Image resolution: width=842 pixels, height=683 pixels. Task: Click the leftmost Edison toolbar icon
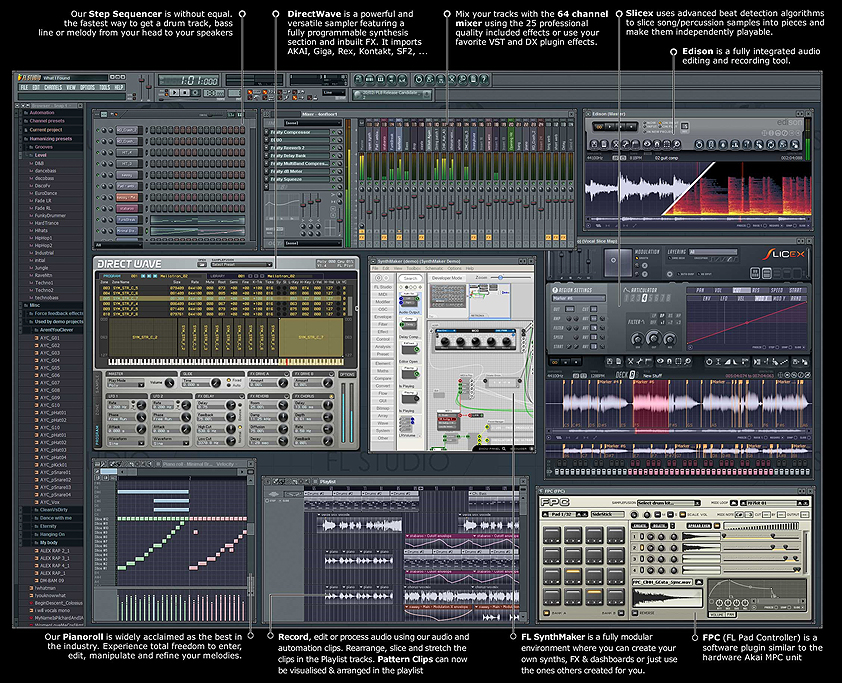(x=592, y=144)
